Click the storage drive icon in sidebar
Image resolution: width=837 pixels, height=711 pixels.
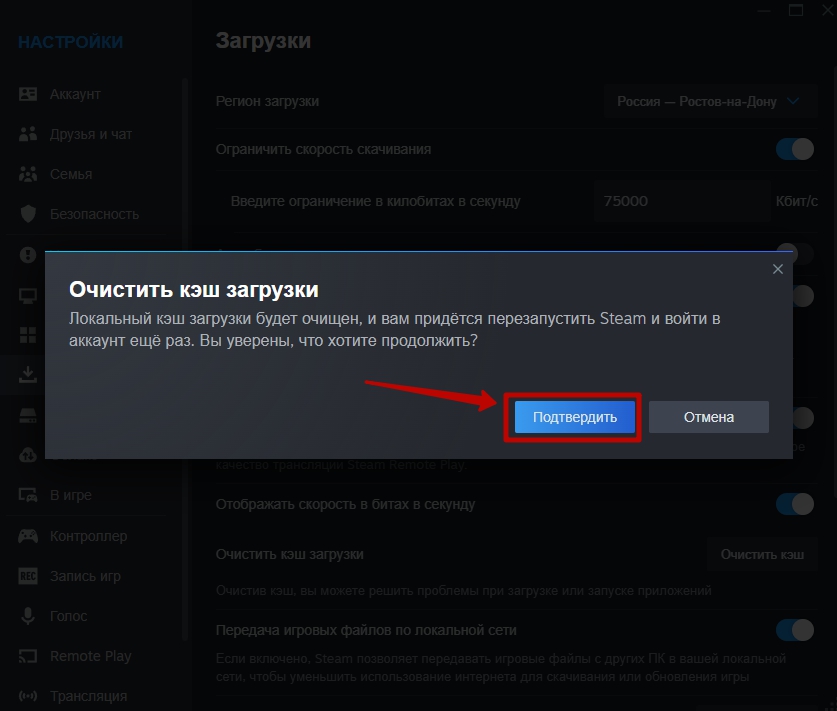point(28,415)
